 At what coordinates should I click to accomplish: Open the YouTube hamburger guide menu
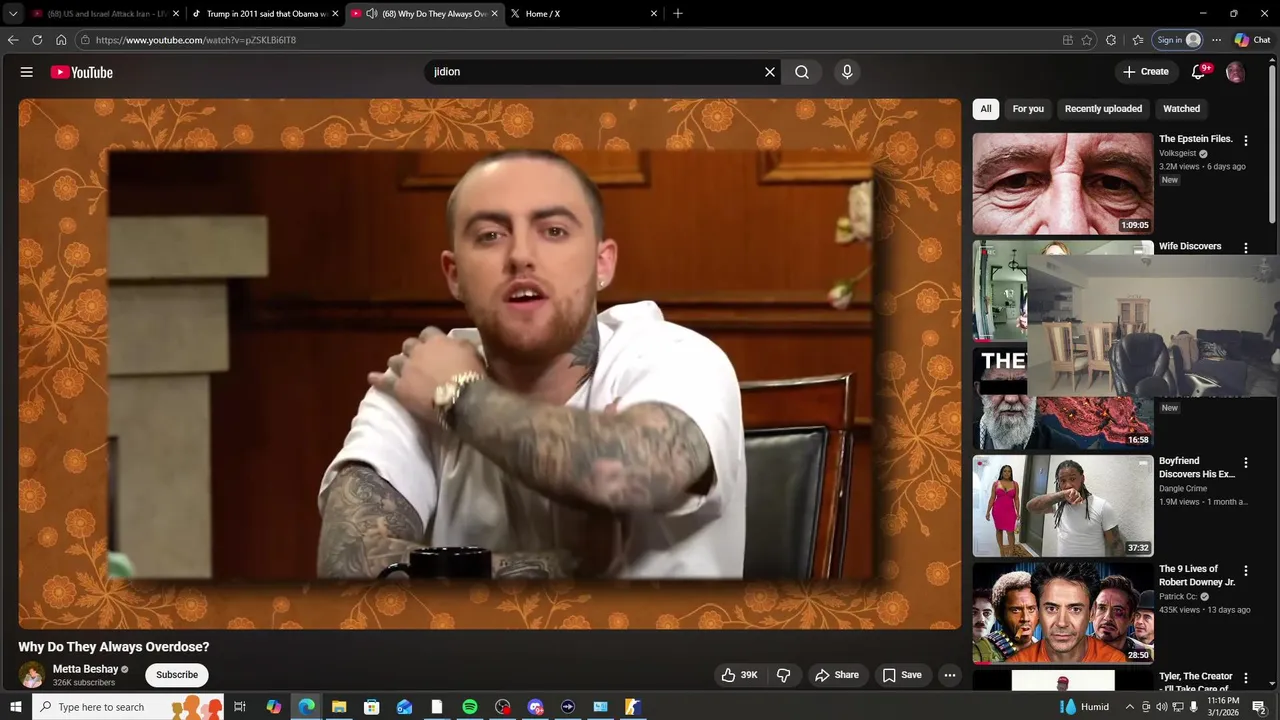coord(27,72)
